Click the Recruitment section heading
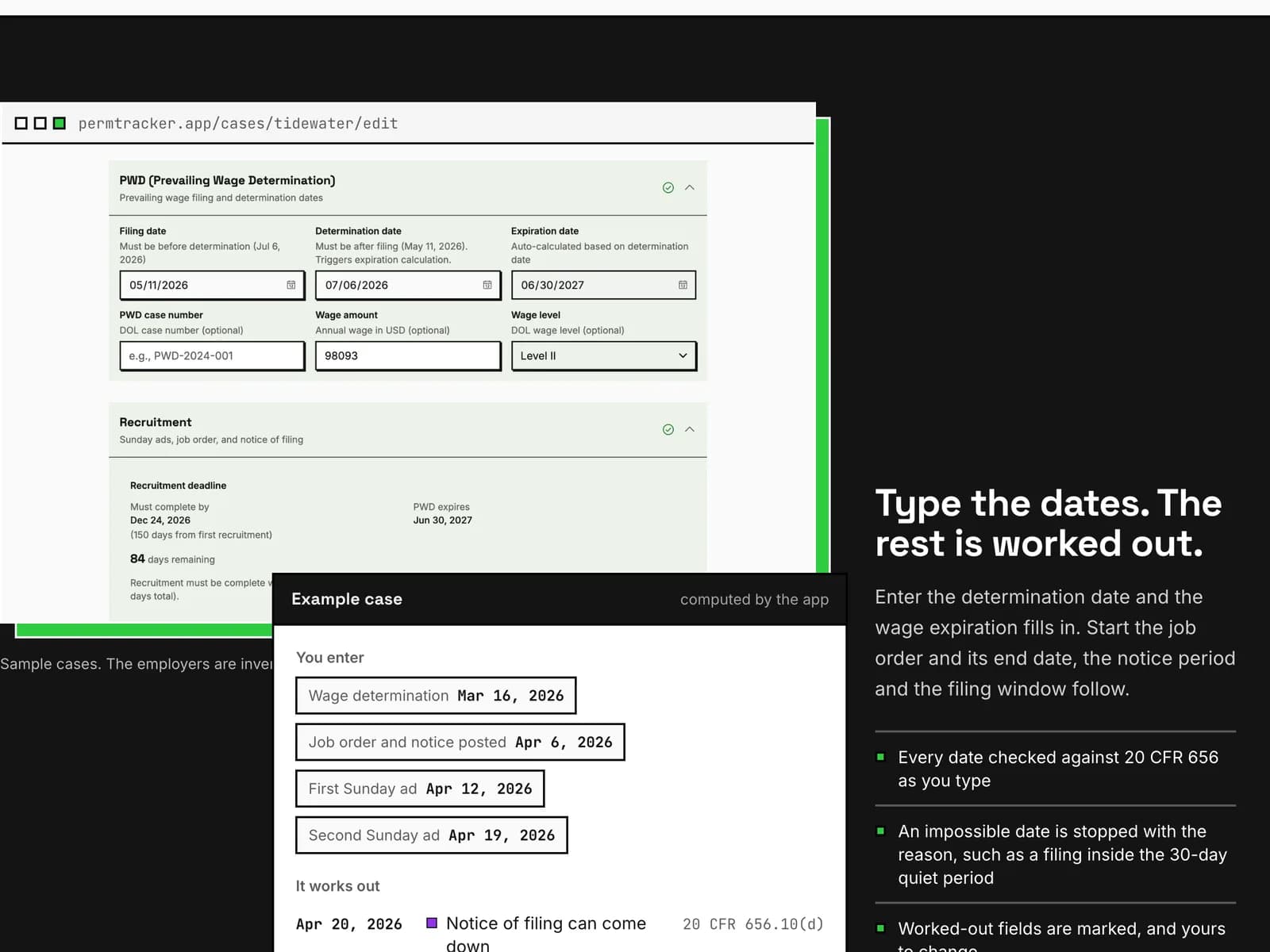This screenshot has height=952, width=1270. click(x=156, y=422)
